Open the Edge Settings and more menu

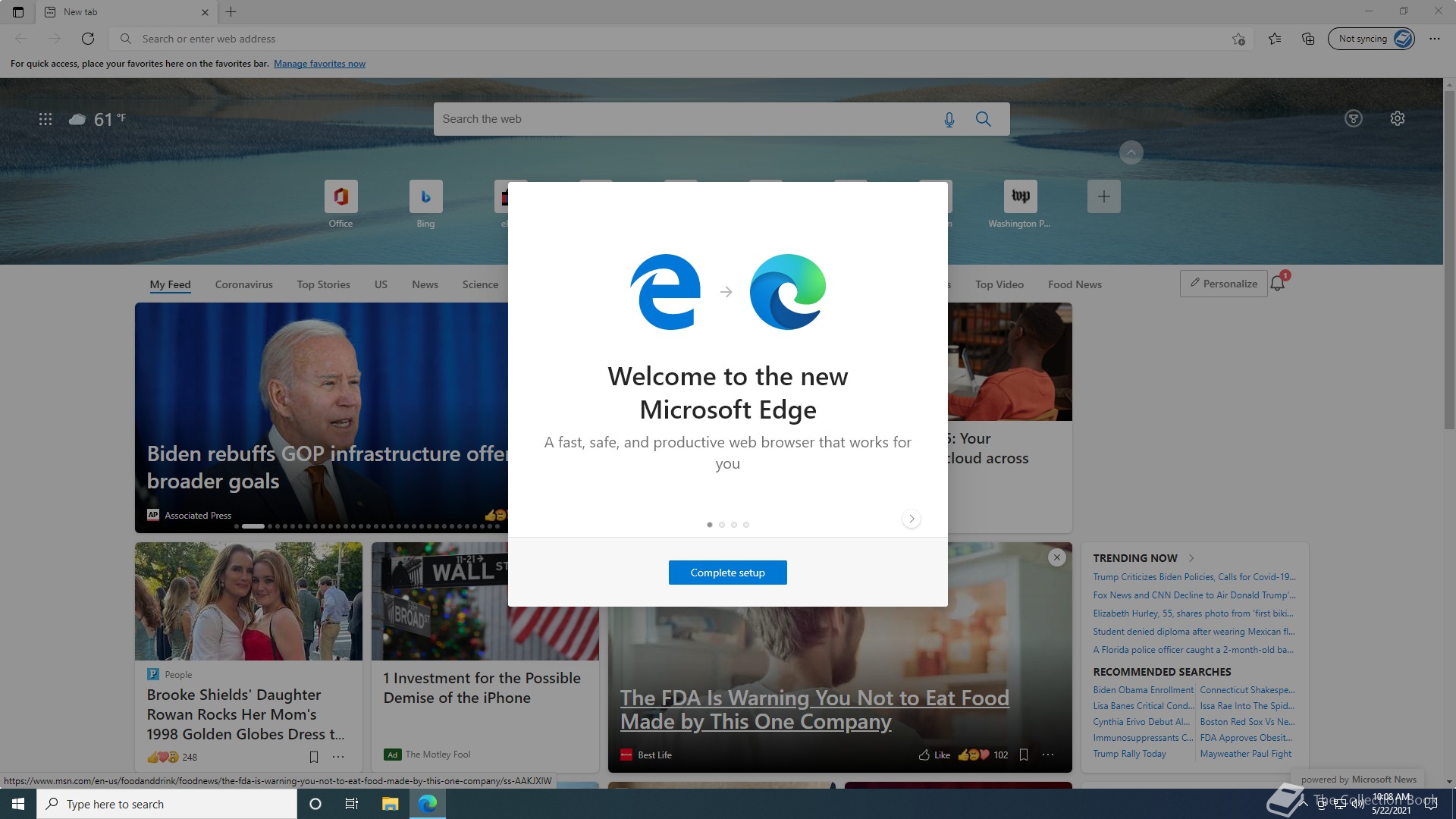coord(1435,39)
